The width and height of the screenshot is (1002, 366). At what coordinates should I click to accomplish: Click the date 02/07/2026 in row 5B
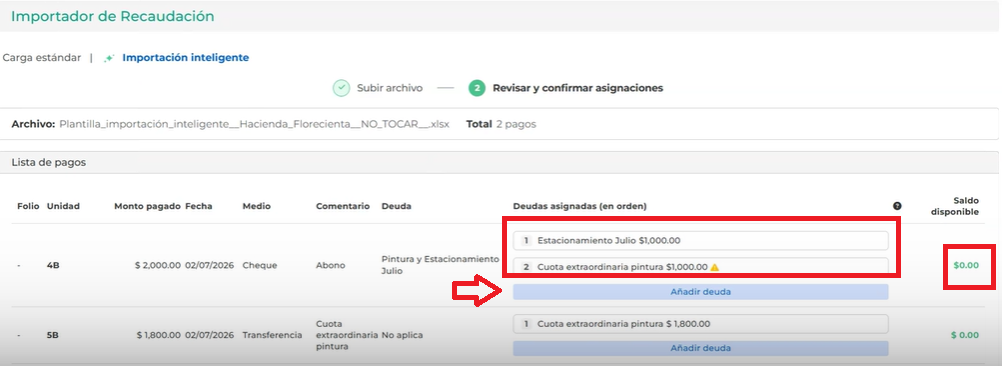click(210, 335)
